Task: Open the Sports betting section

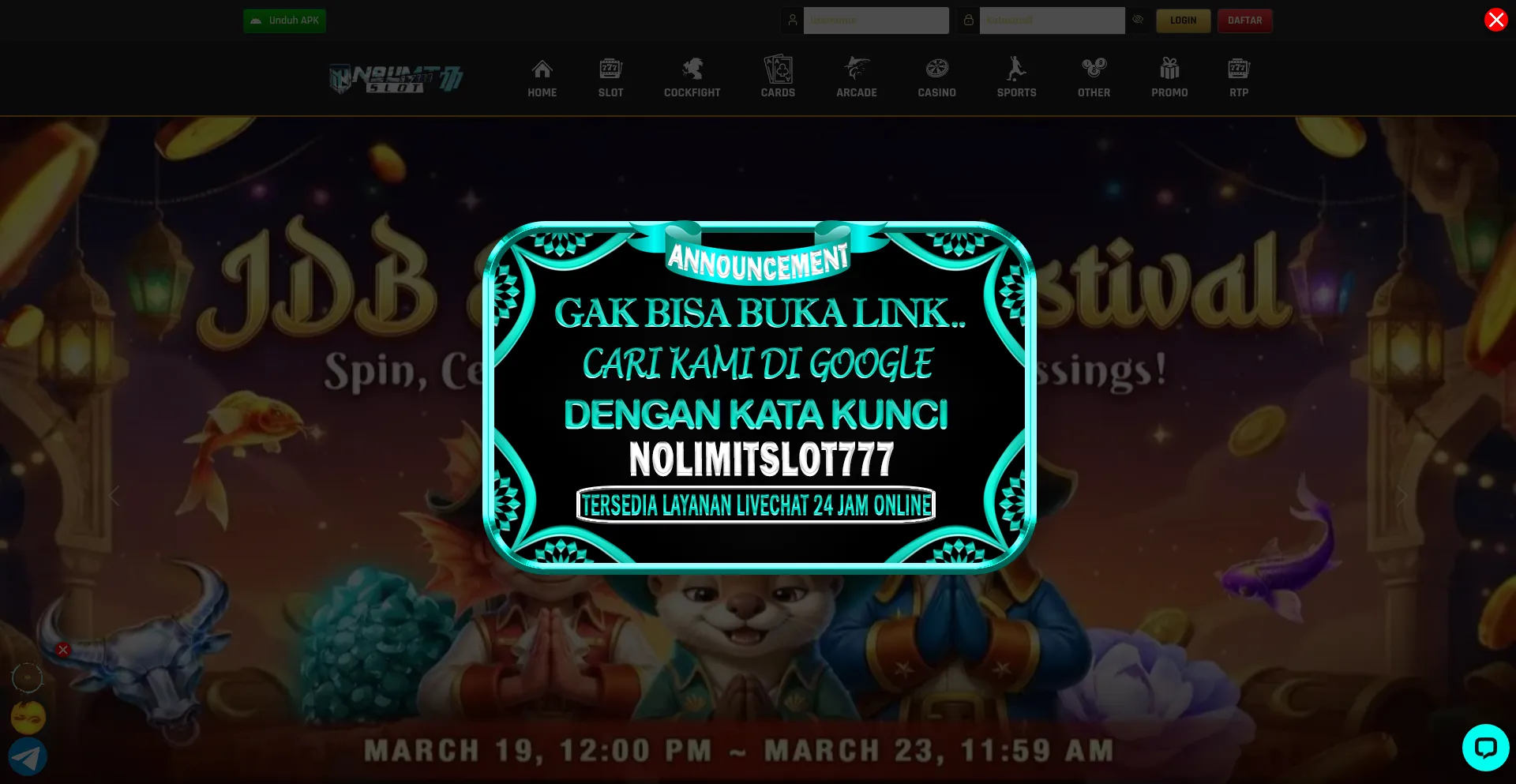Action: 1016,77
